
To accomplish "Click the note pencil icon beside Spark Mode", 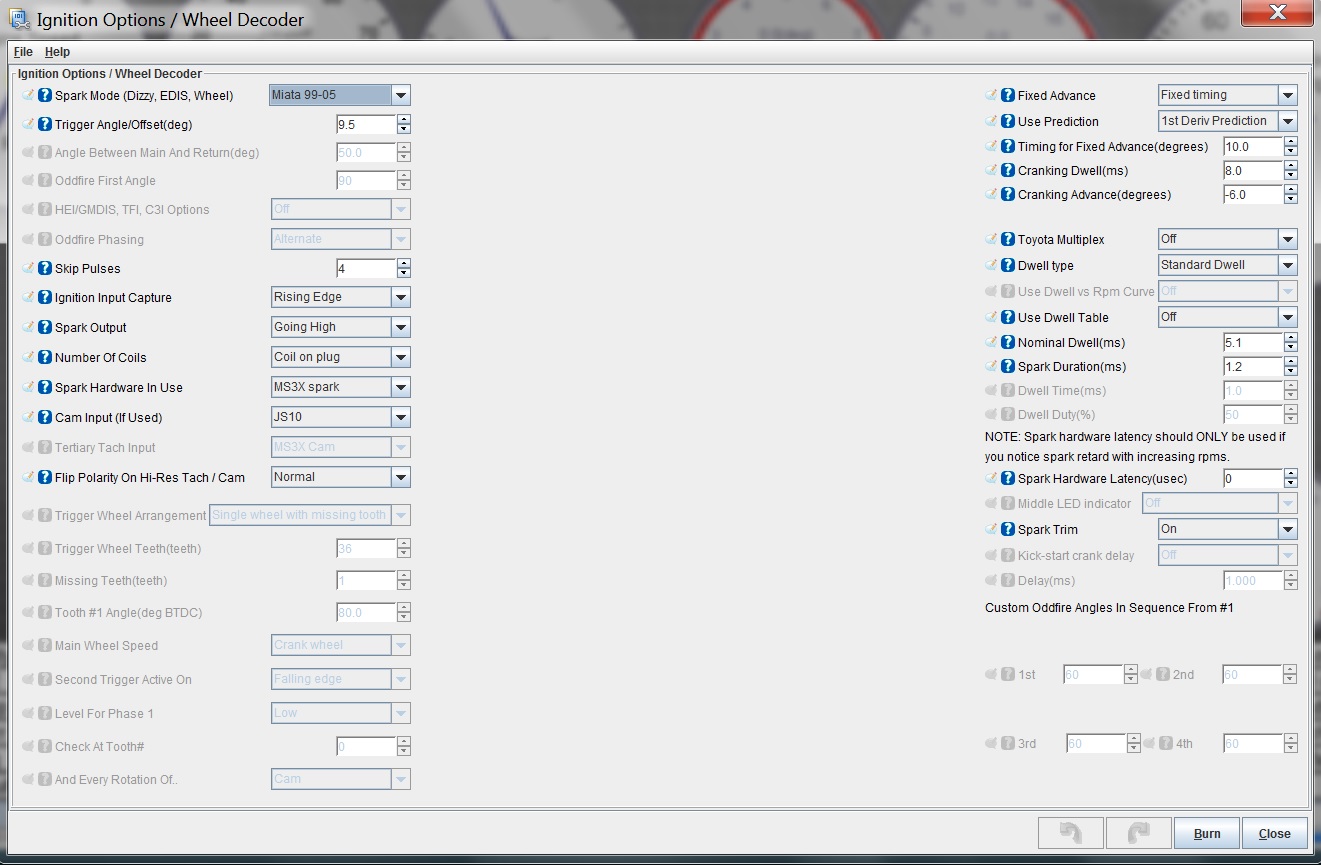I will 28,96.
